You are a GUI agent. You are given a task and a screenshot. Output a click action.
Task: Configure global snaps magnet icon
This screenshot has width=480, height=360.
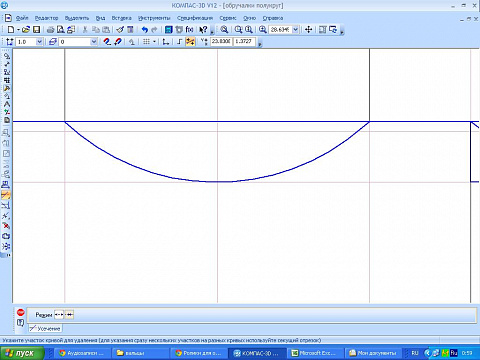[x=107, y=42]
